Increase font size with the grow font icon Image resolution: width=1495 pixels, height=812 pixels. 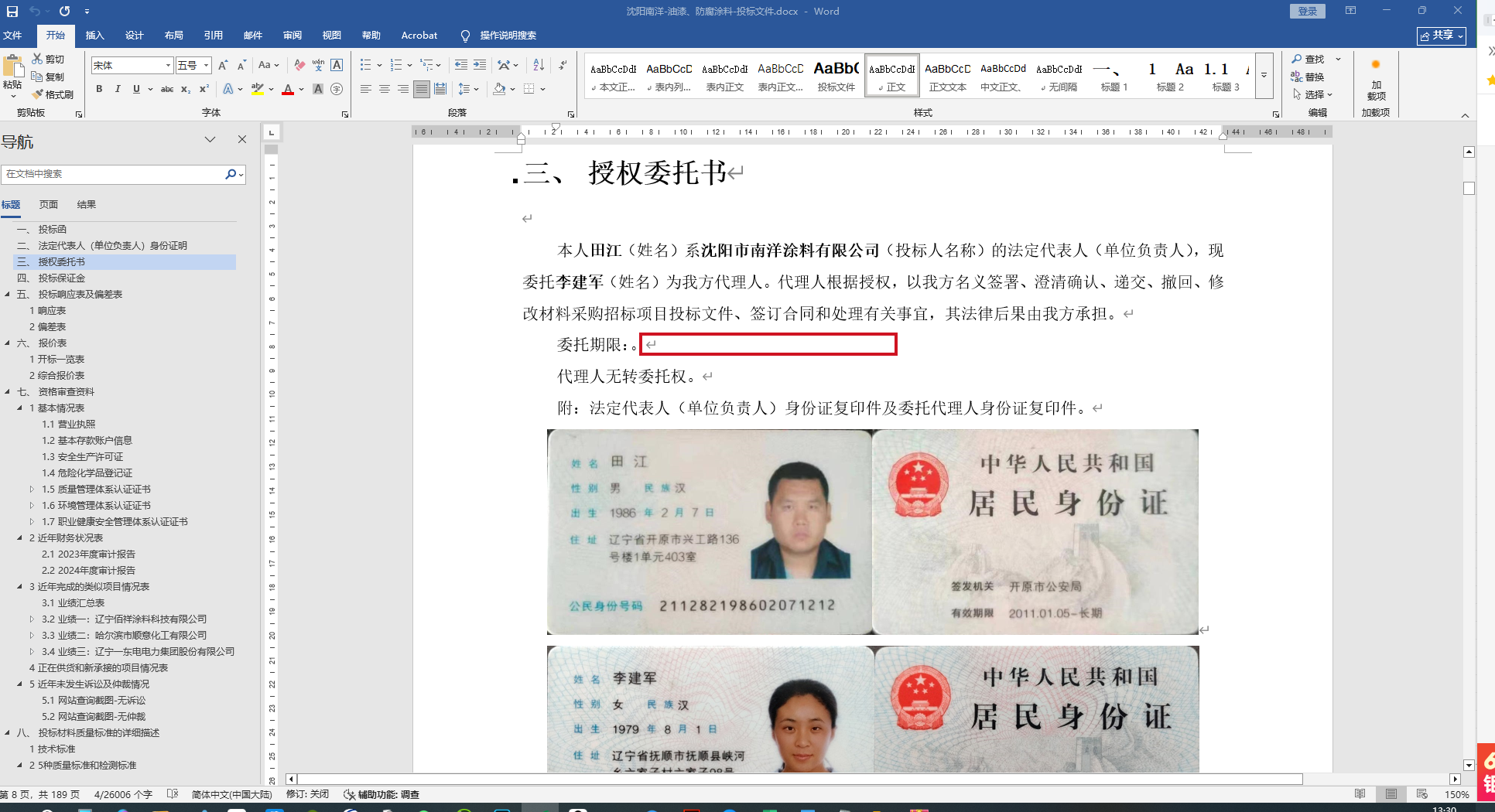coord(223,66)
